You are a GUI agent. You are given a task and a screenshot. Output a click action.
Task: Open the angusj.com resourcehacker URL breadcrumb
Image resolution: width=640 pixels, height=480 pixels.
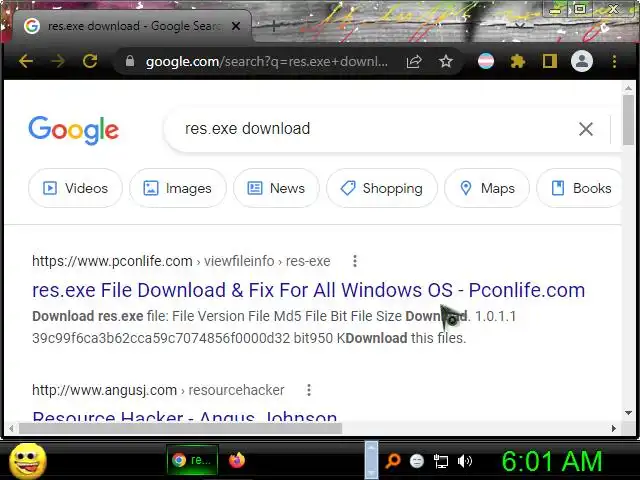158,390
